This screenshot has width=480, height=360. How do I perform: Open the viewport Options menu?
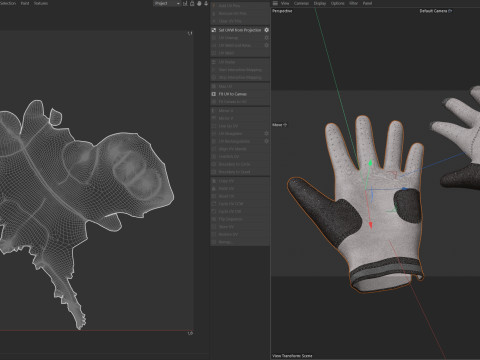click(x=337, y=3)
